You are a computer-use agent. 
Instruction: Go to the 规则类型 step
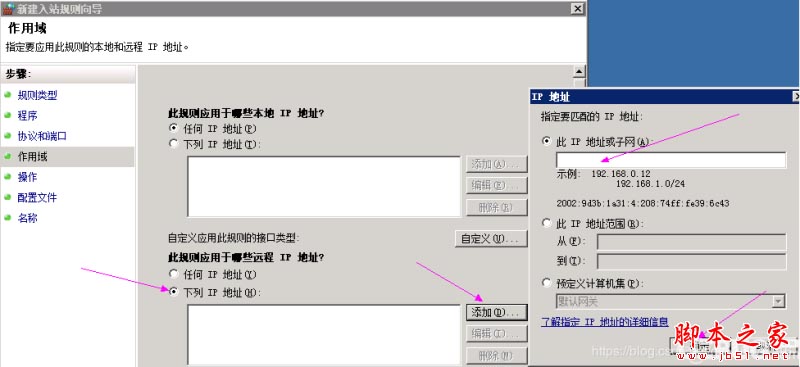pos(37,95)
